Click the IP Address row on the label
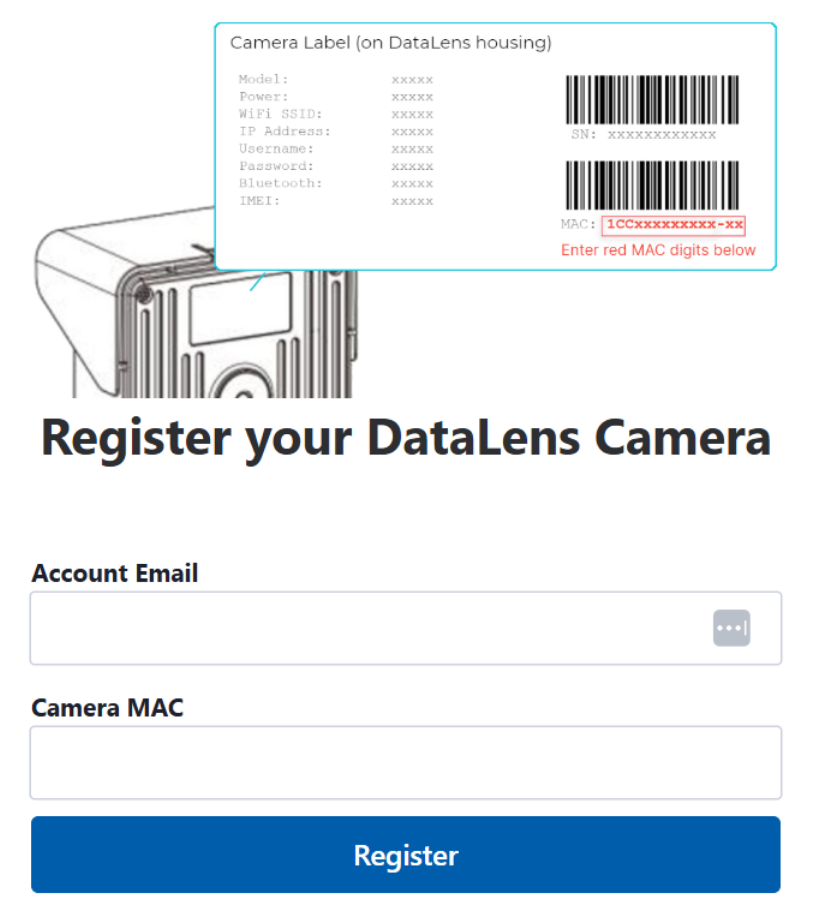The image size is (821, 922). 335,131
